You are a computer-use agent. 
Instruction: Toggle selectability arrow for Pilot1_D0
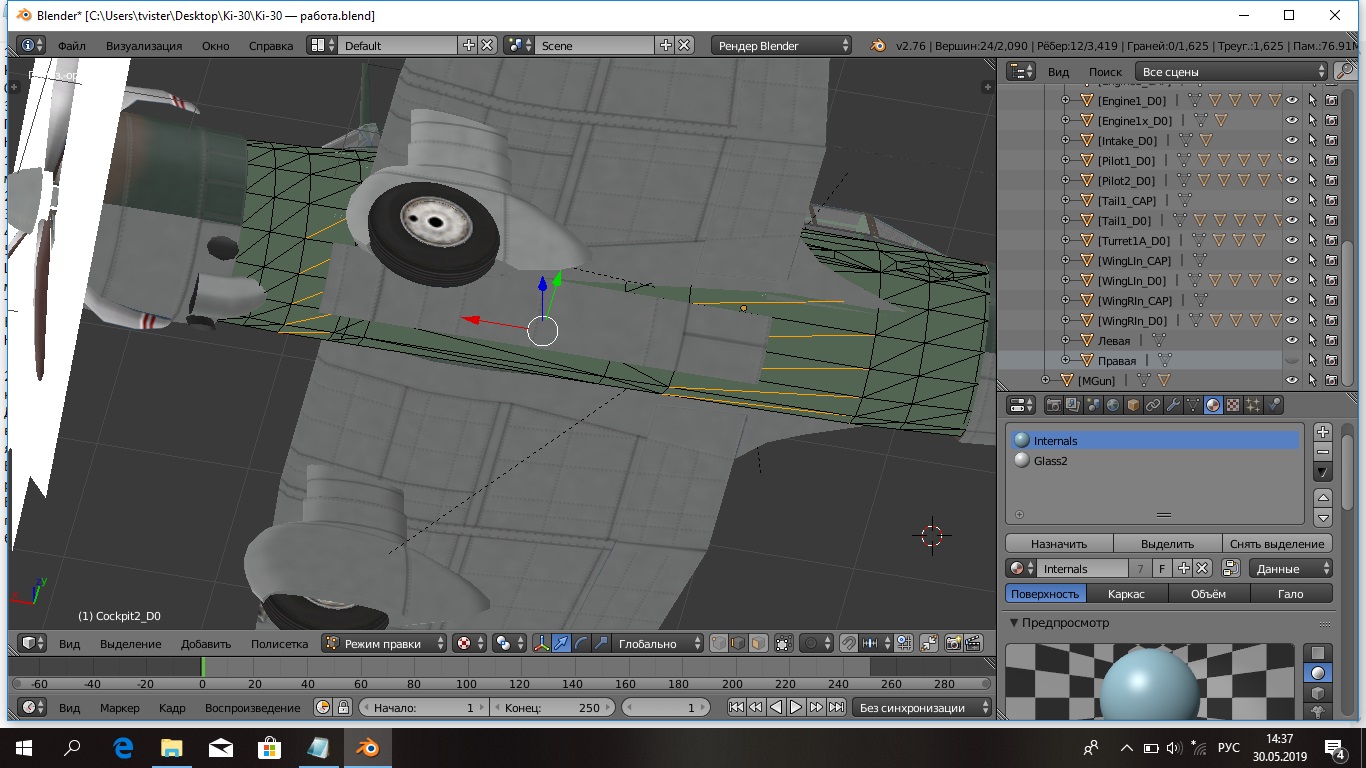1312,161
